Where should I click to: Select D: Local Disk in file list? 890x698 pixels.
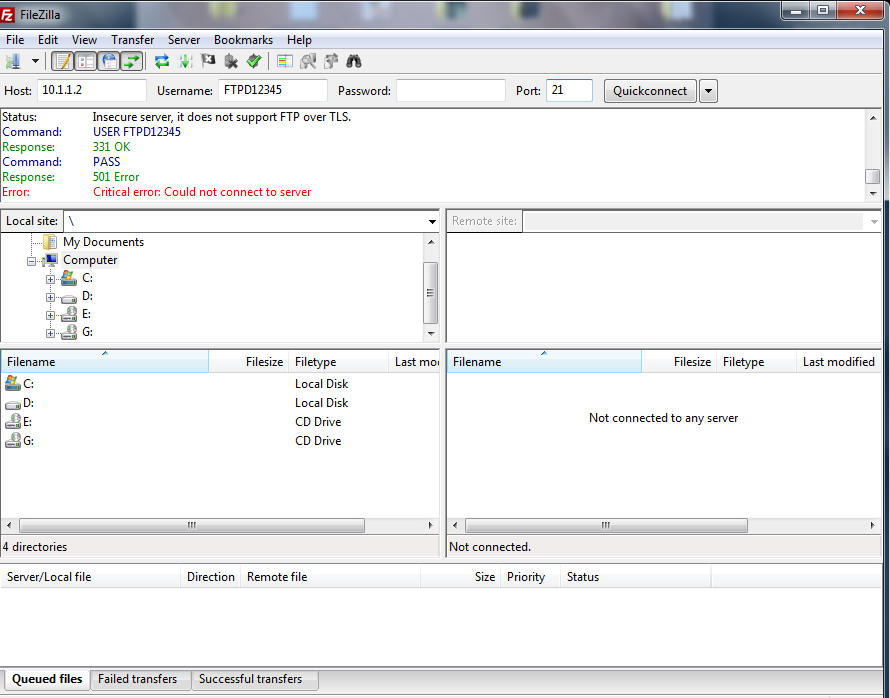[219, 403]
